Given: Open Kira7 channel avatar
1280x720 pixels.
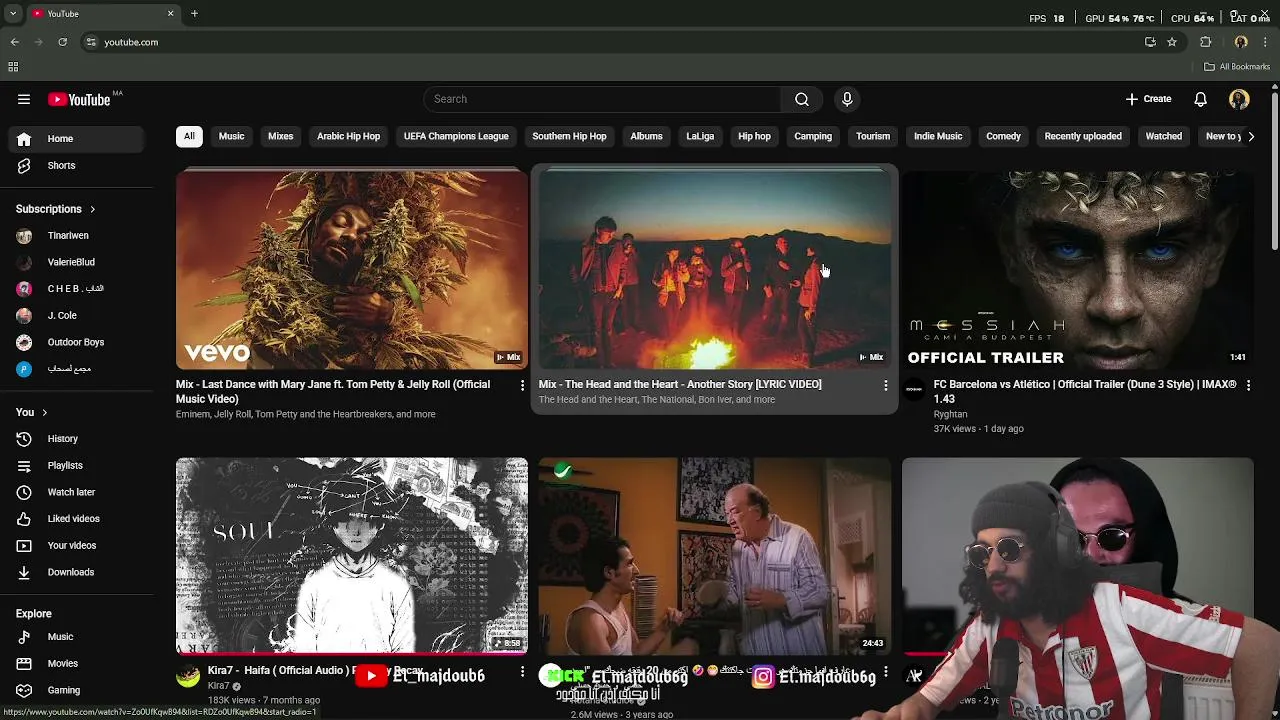Looking at the screenshot, I should tap(188, 676).
